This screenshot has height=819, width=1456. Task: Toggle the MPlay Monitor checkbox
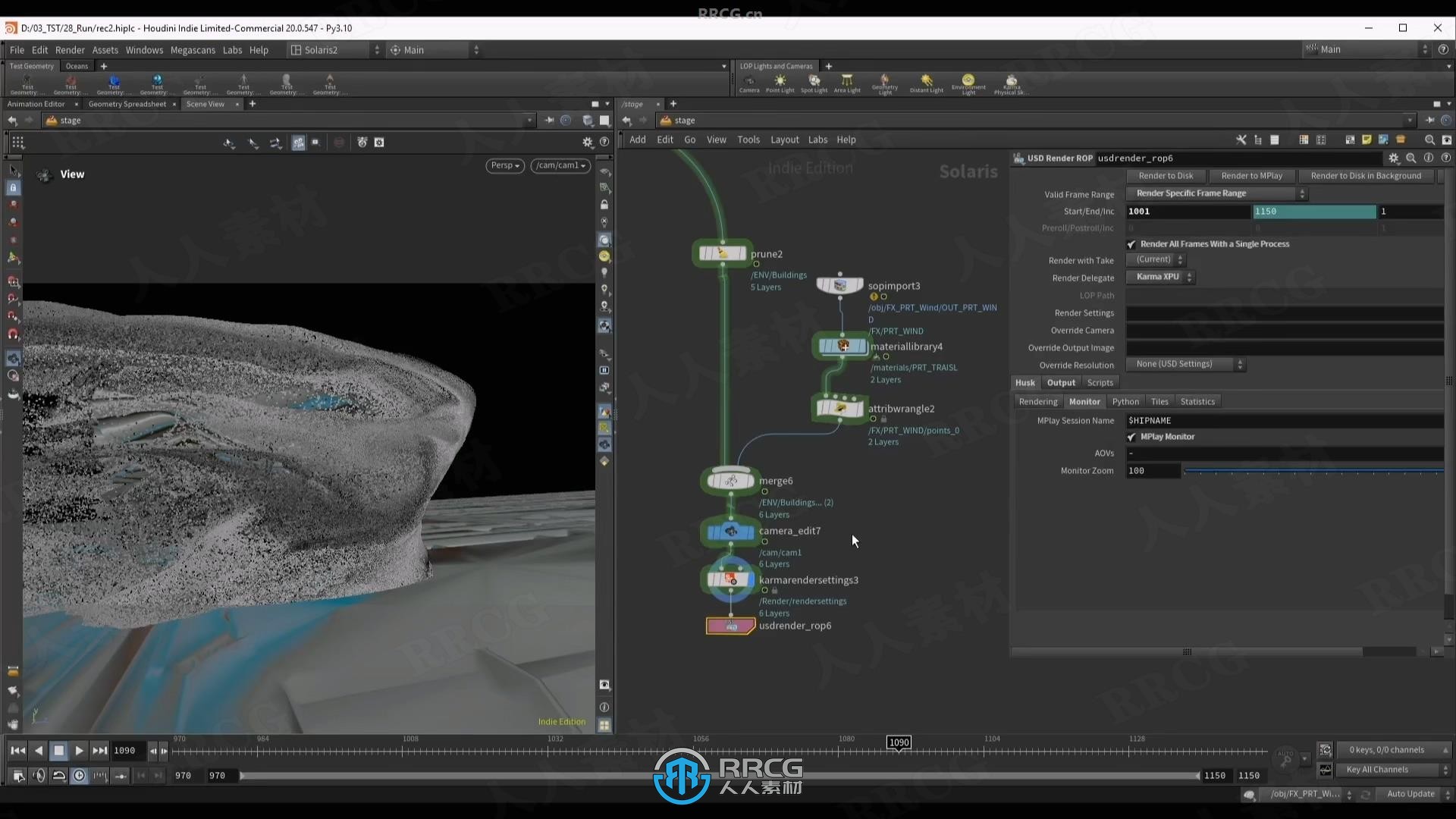[x=1131, y=437]
